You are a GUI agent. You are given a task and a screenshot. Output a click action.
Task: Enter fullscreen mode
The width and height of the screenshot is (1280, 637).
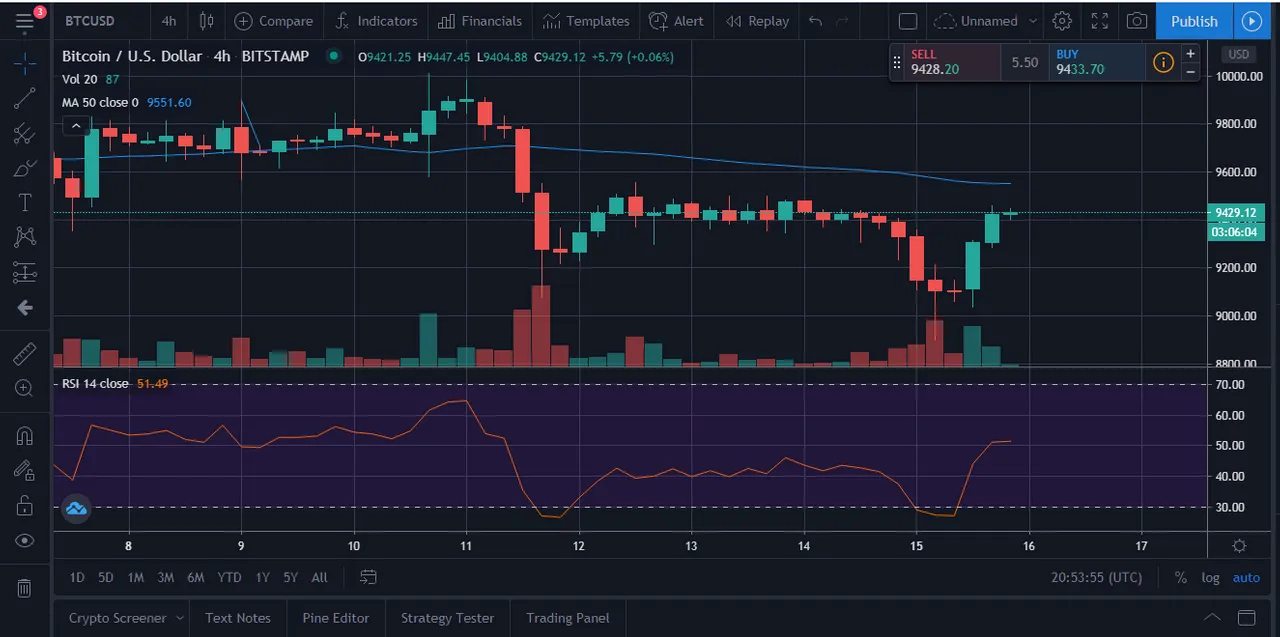click(x=1099, y=21)
